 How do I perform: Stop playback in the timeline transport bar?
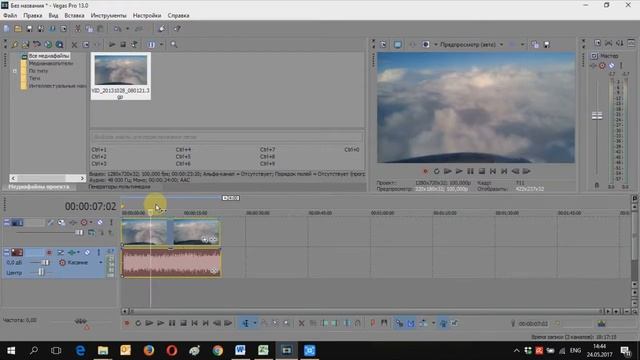(x=184, y=323)
